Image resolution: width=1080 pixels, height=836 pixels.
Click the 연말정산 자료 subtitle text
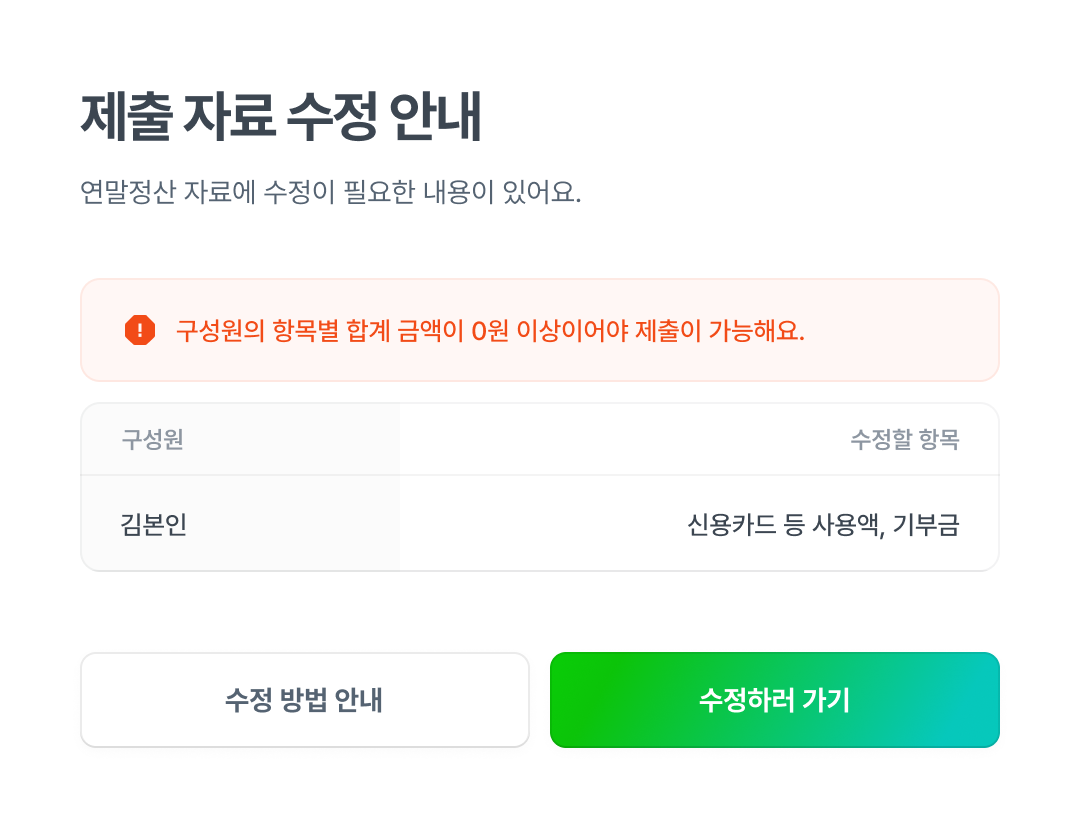pos(330,192)
